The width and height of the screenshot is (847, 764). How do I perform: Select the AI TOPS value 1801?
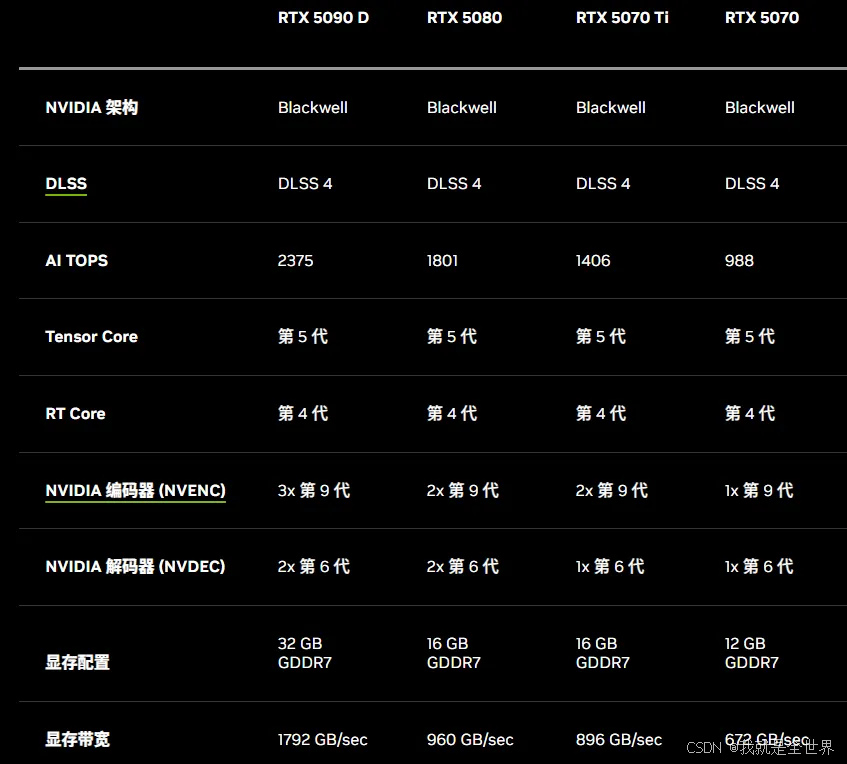click(442, 260)
